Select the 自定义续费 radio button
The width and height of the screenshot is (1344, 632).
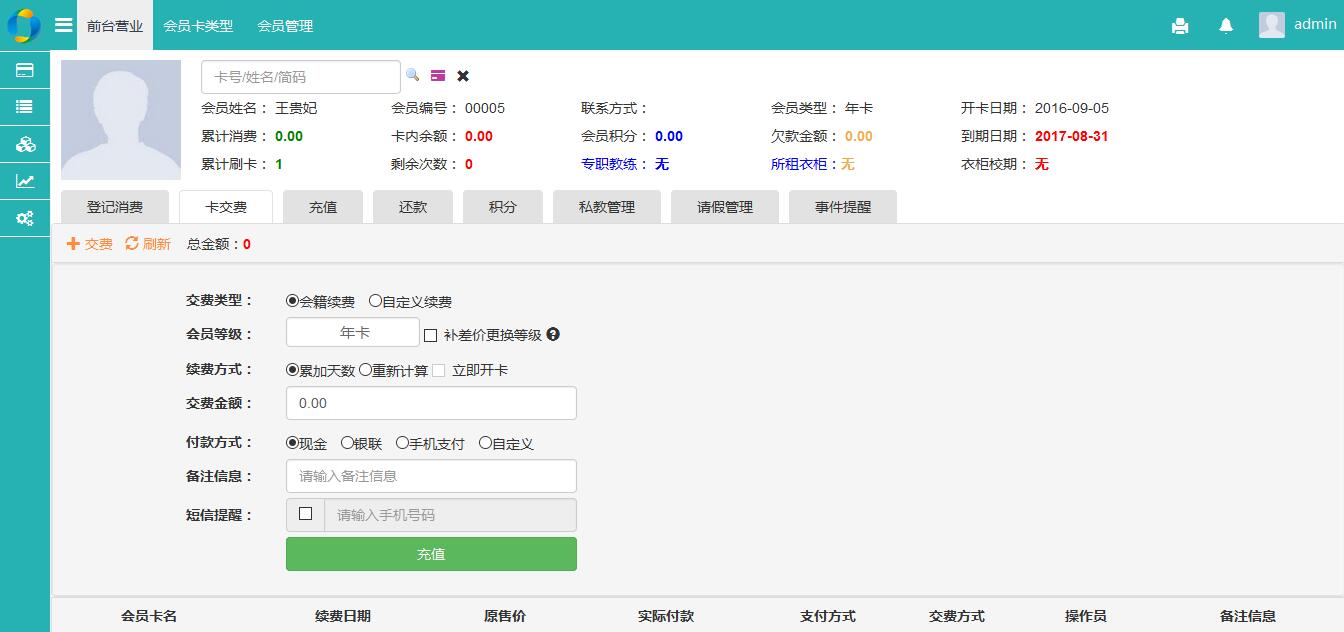pyautogui.click(x=375, y=301)
